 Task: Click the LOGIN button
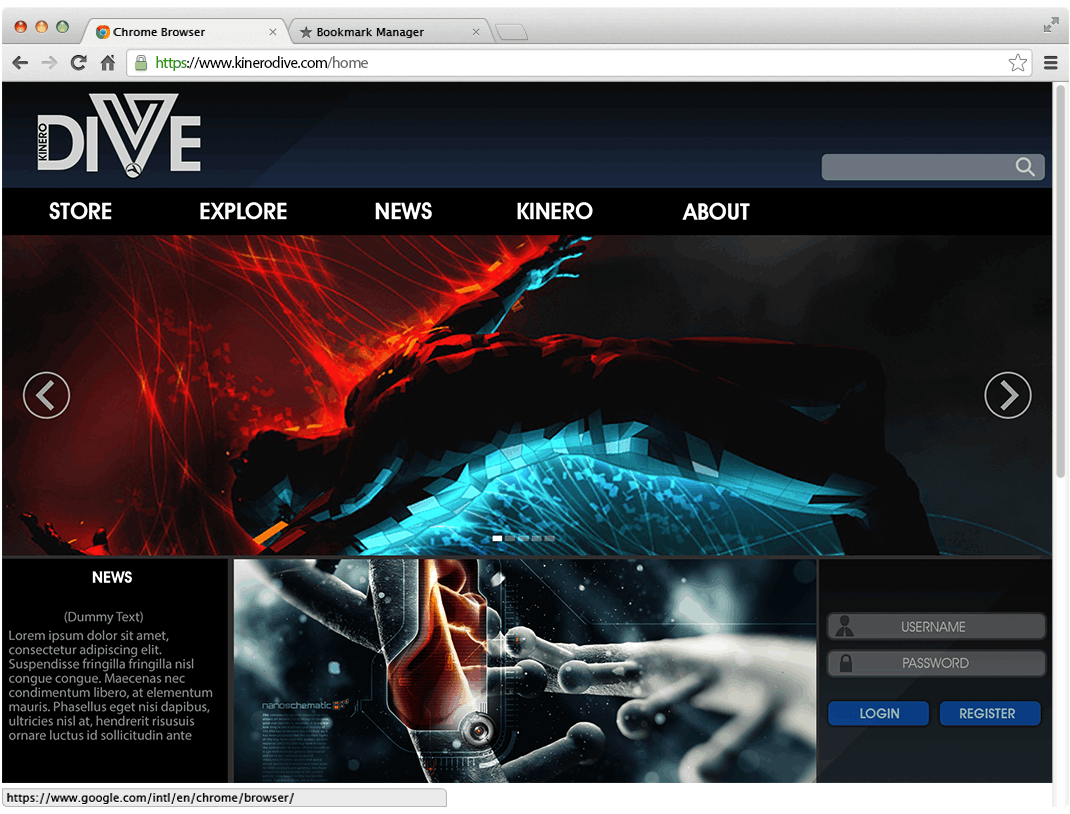point(878,713)
